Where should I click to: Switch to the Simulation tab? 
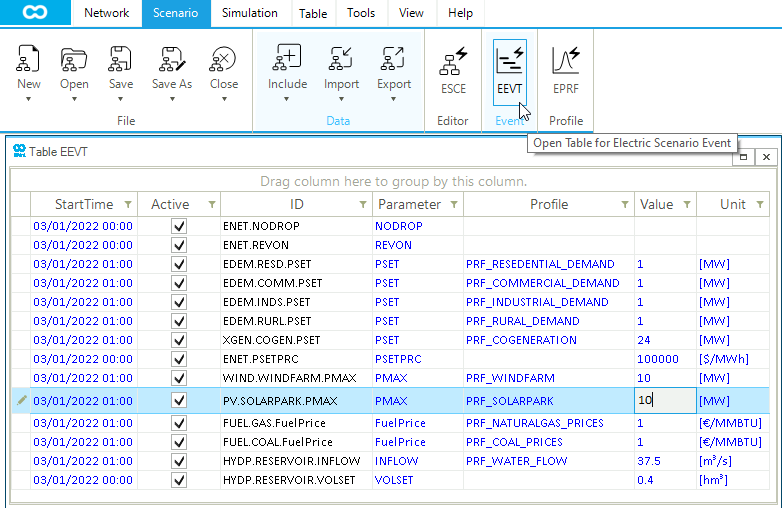pyautogui.click(x=249, y=13)
